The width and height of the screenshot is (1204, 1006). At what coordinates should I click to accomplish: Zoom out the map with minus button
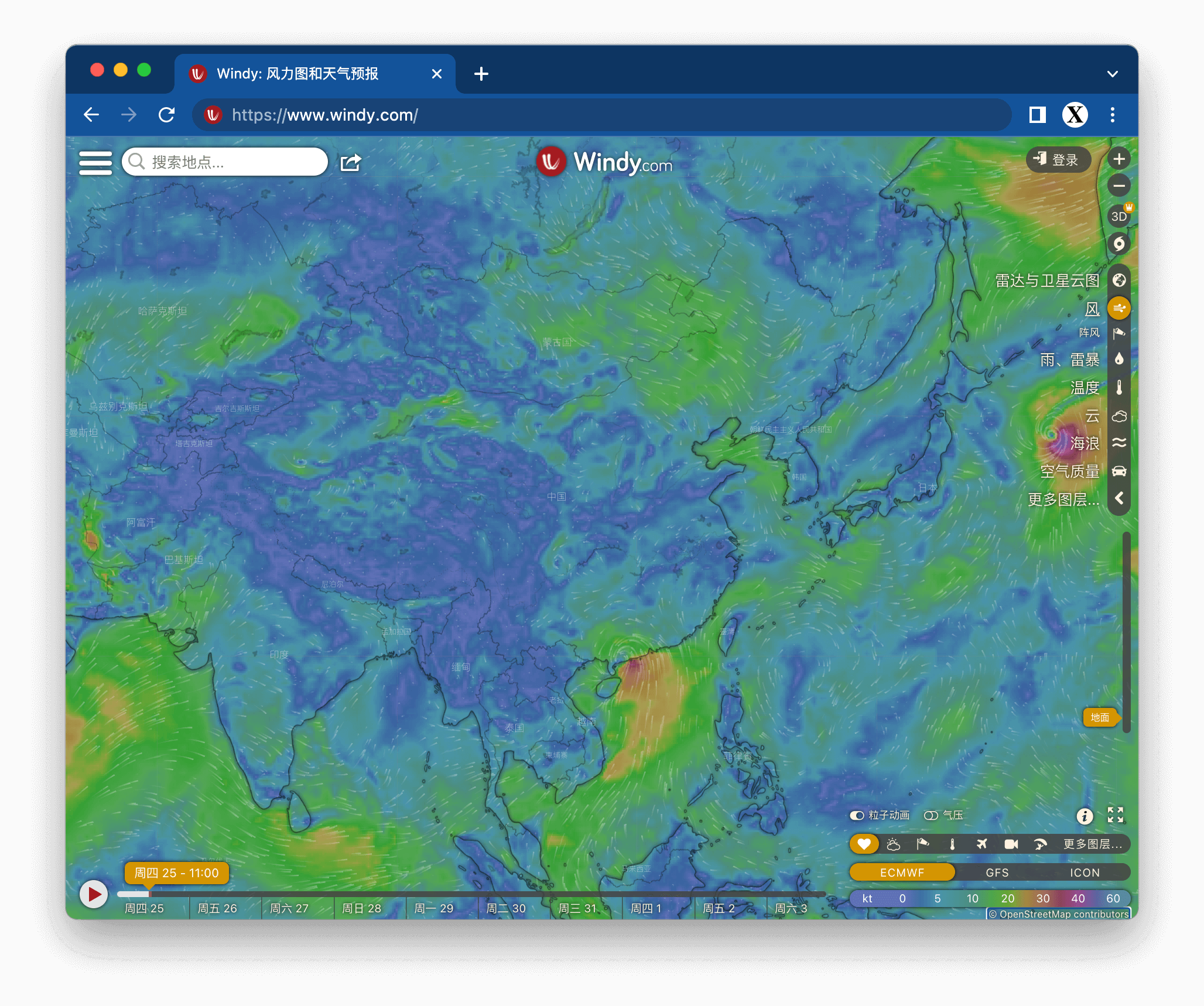point(1119,186)
